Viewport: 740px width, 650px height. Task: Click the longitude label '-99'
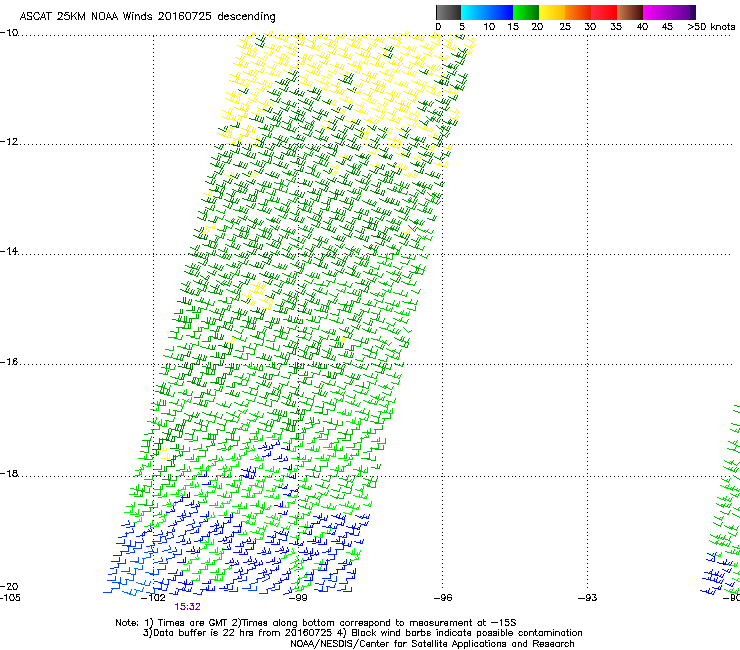pyautogui.click(x=298, y=598)
